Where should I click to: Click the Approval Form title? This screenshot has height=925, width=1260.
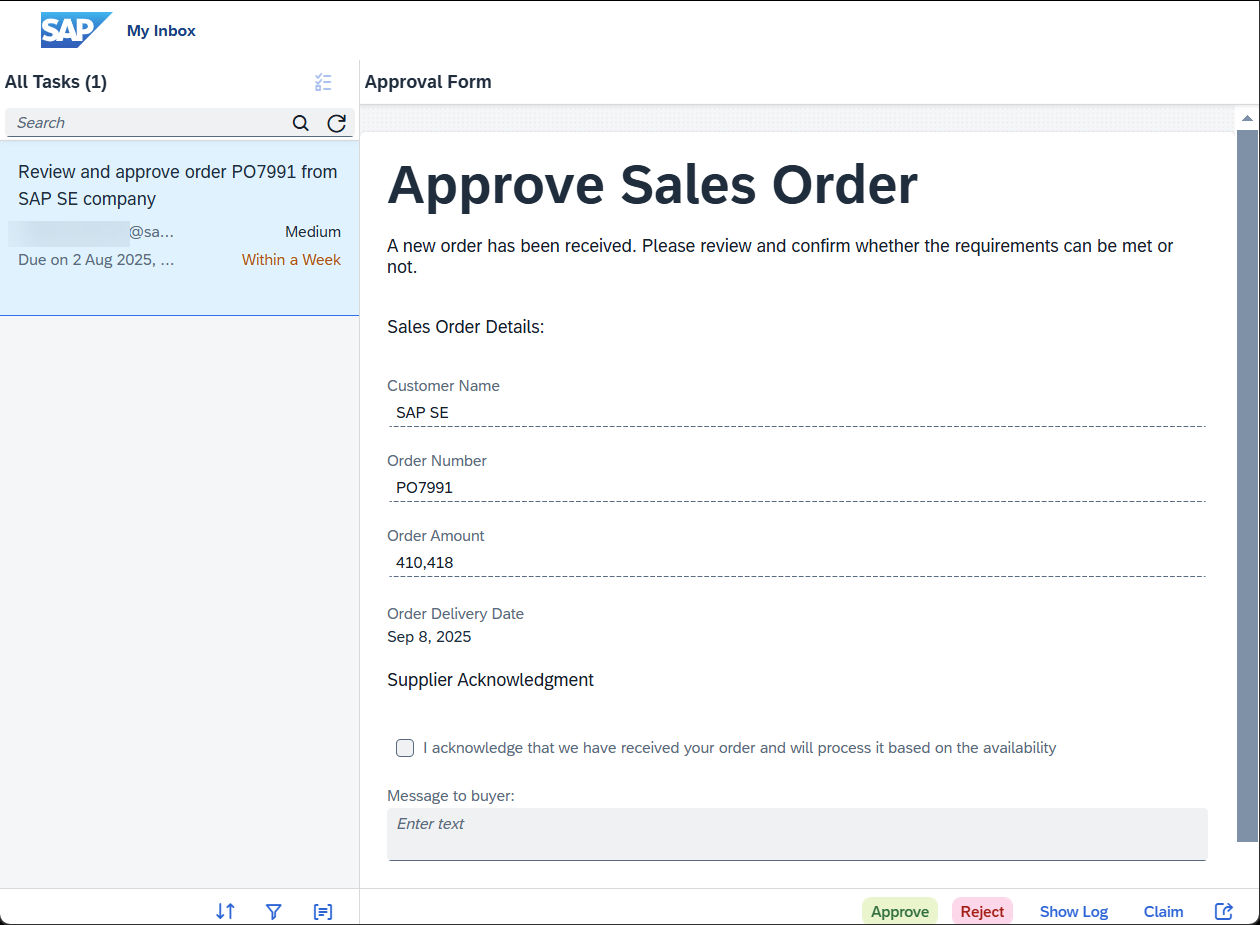[x=428, y=82]
